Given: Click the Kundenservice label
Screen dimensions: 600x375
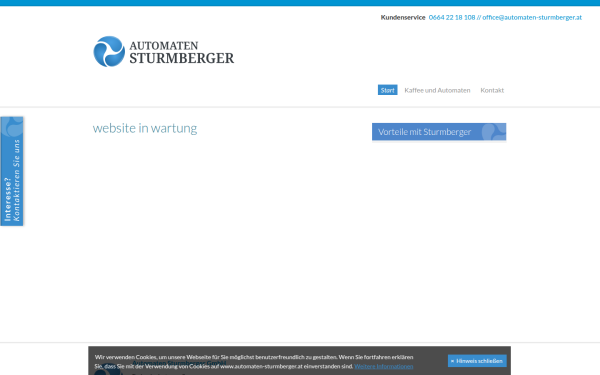Looking at the screenshot, I should point(403,17).
